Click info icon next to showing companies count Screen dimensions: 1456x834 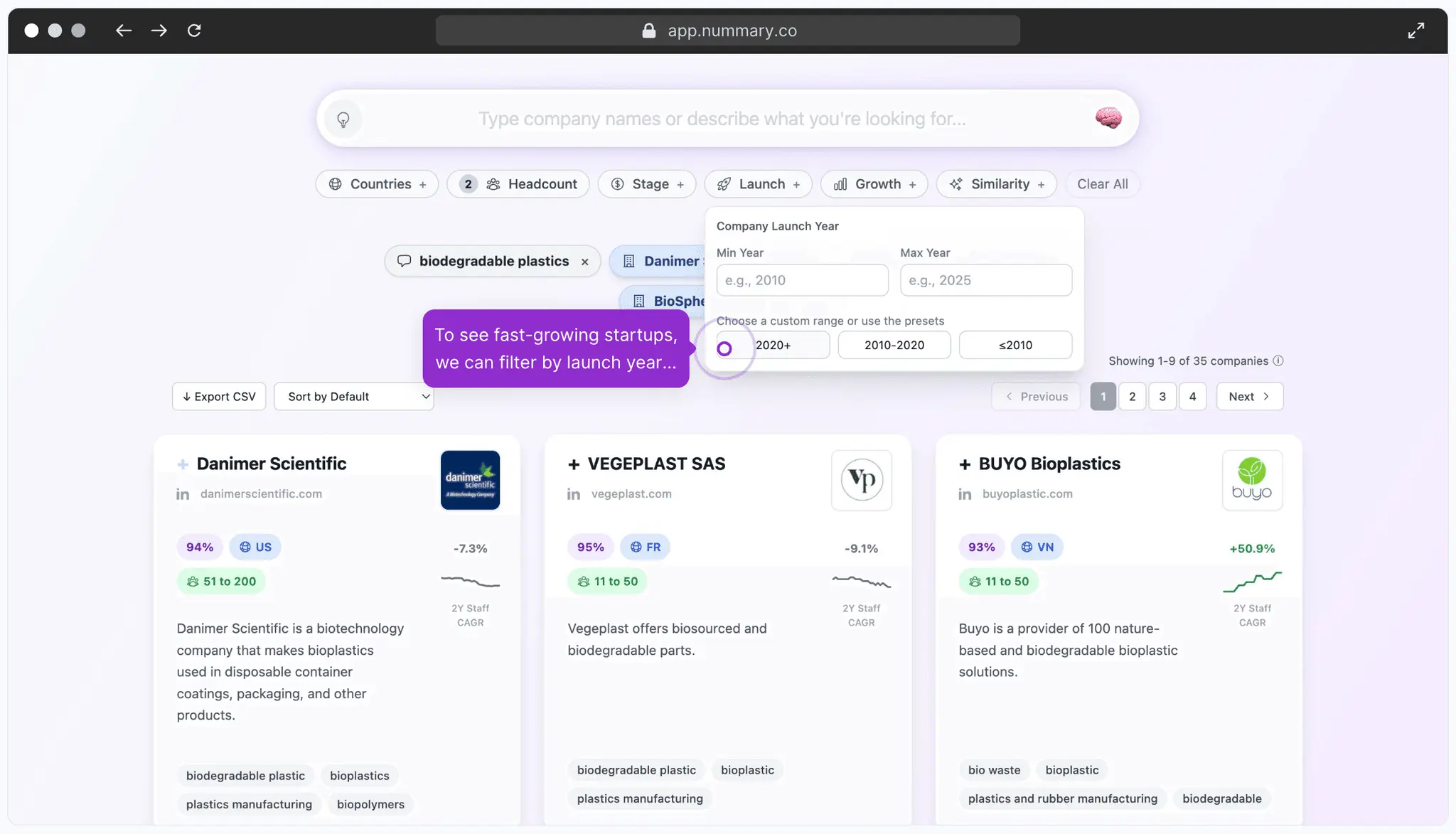[1278, 360]
